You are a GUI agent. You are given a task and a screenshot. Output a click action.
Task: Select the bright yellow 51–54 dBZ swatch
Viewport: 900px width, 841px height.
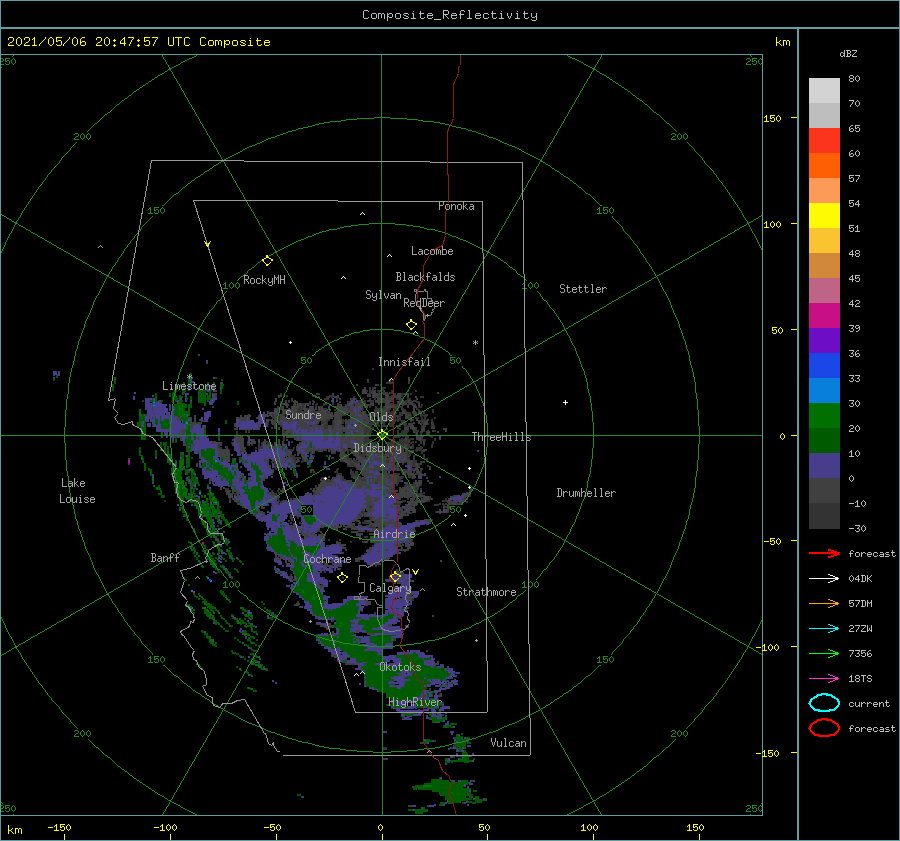(824, 216)
